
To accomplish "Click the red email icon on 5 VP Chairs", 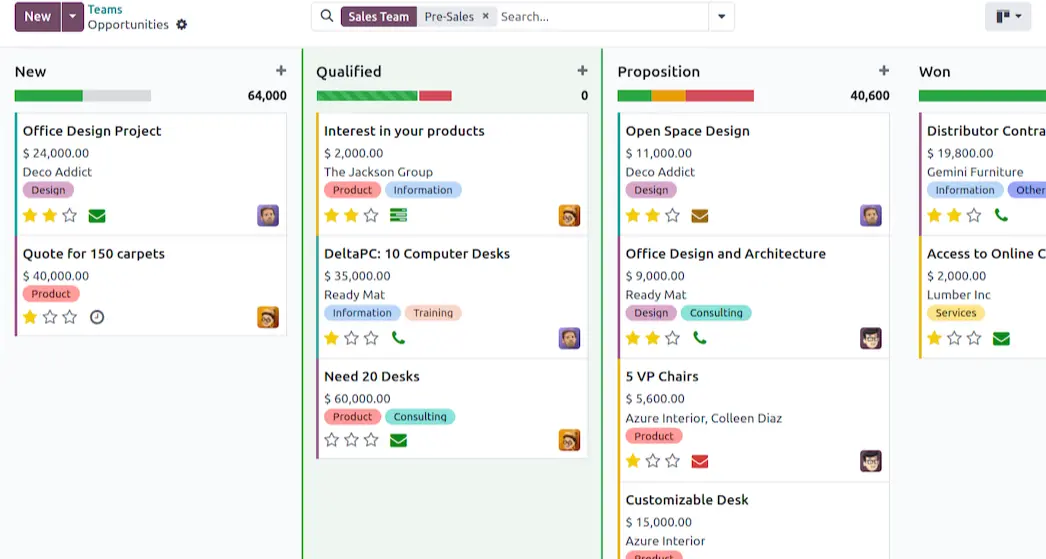I will tap(700, 461).
